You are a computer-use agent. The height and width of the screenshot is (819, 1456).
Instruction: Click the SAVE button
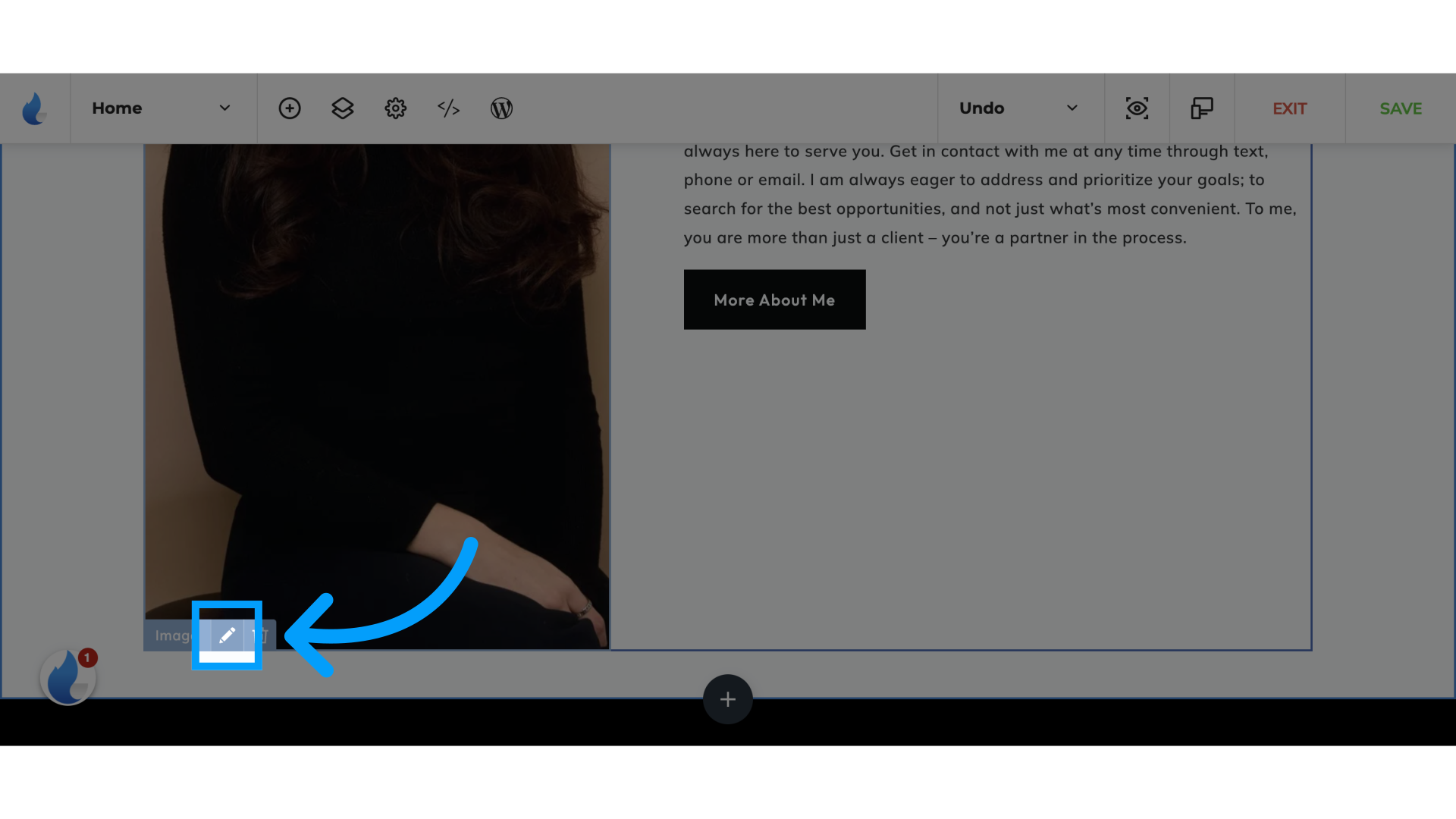(x=1401, y=108)
